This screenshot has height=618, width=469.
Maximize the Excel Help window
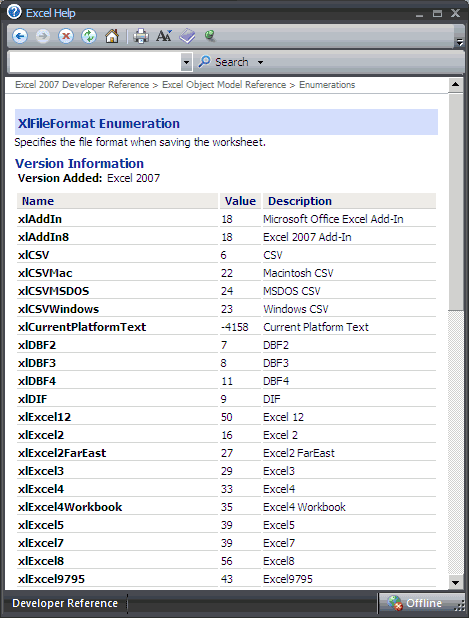pos(437,14)
